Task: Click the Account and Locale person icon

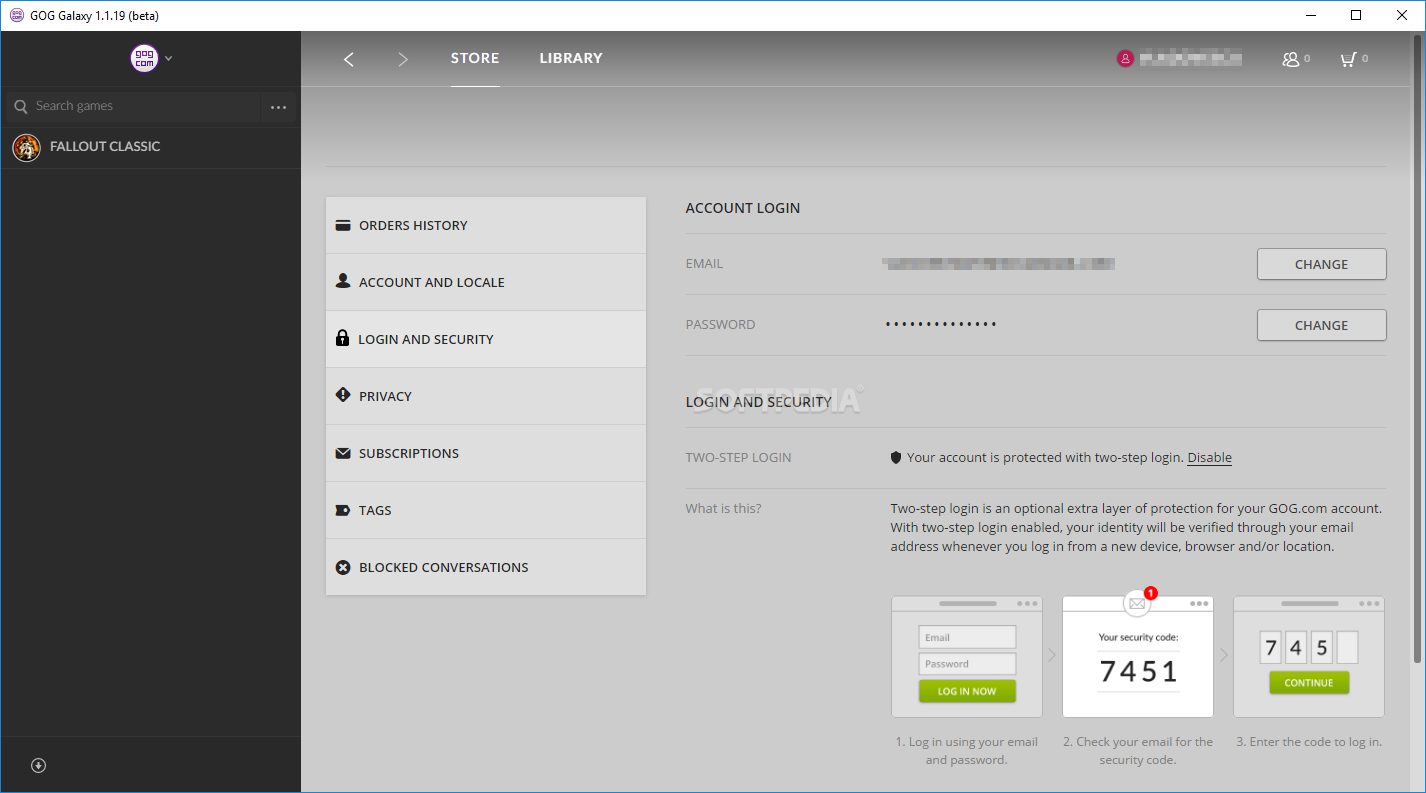Action: 343,281
